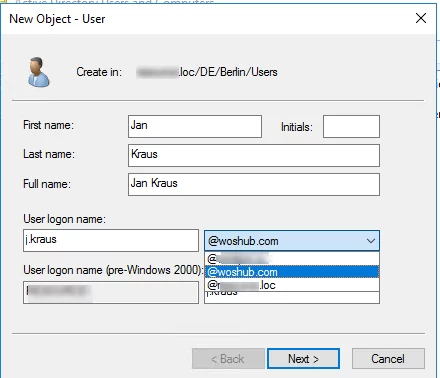Click the Create in path text
This screenshot has height=378, width=440.
tap(207, 72)
